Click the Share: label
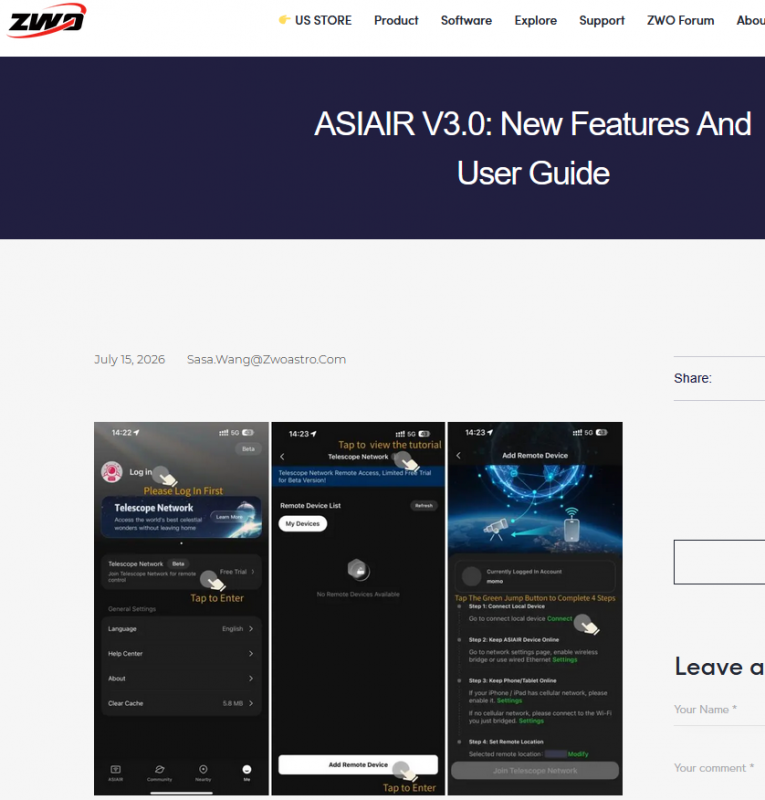765x800 pixels. tap(693, 378)
